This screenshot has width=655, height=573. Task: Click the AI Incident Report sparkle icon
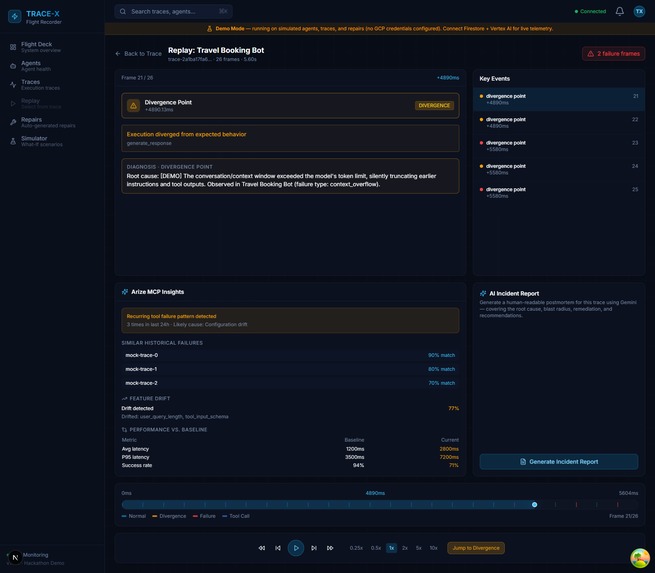(483, 294)
